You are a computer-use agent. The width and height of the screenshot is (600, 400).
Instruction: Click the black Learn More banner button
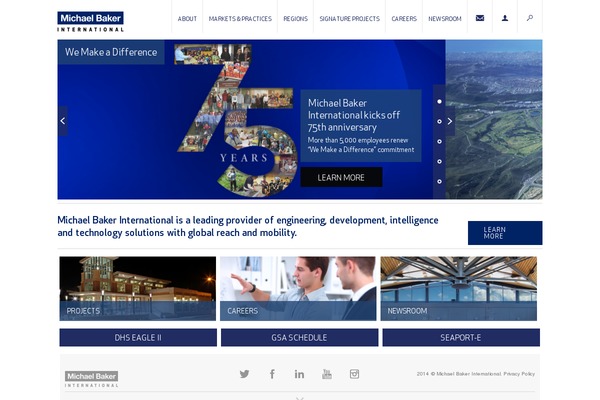tap(341, 177)
